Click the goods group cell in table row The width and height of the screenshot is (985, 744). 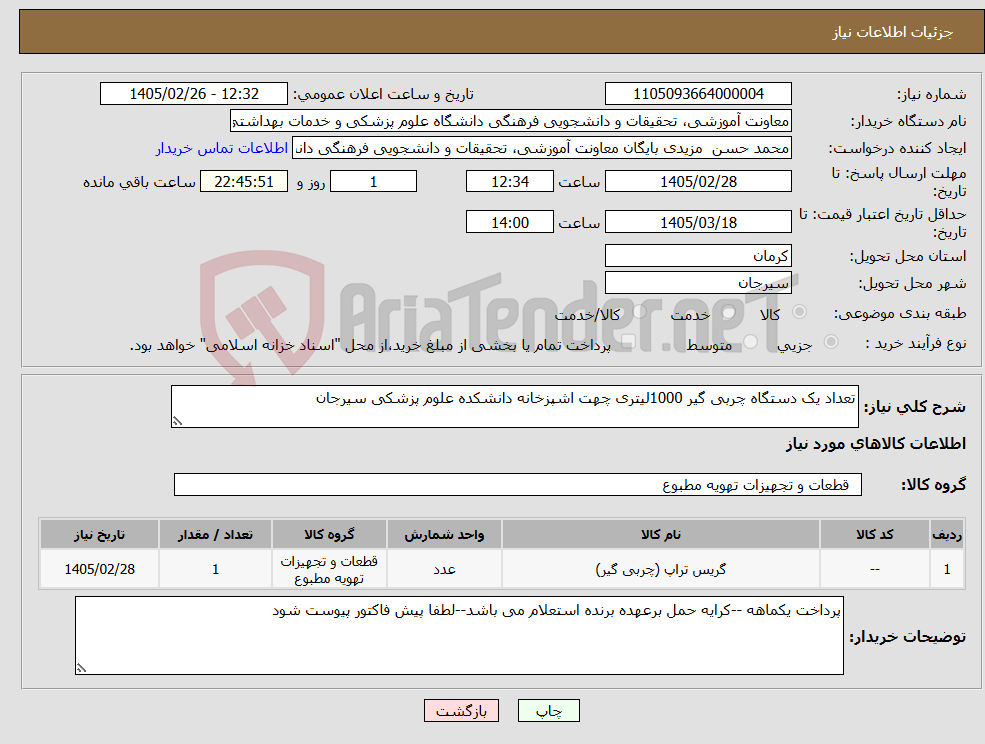pyautogui.click(x=329, y=569)
